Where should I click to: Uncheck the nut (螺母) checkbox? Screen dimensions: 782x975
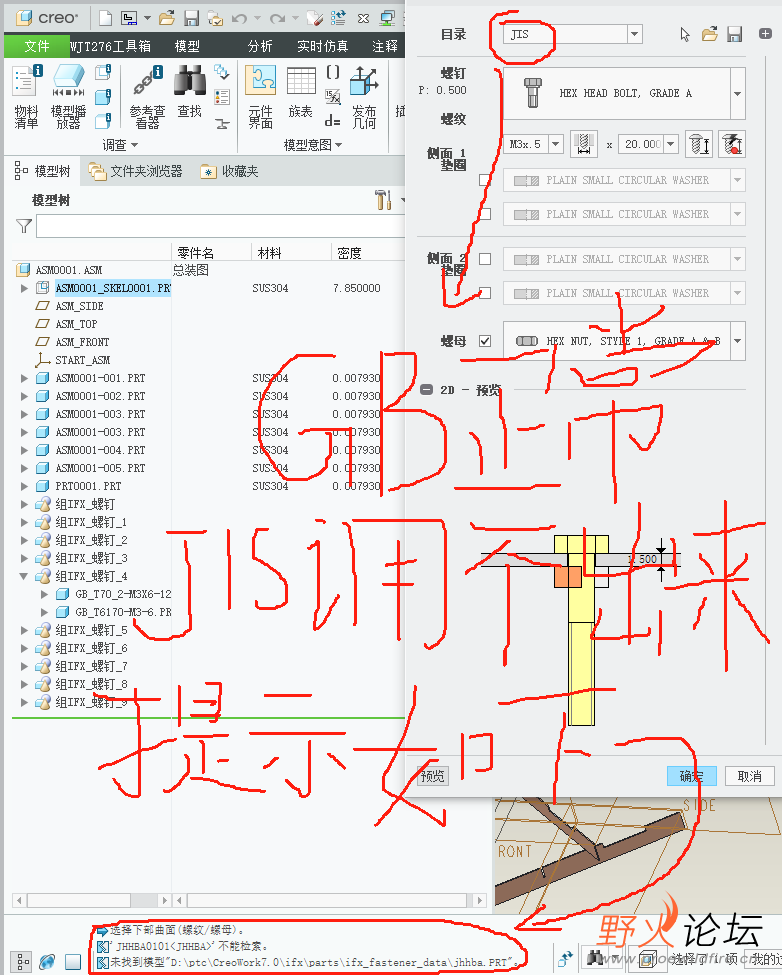pyautogui.click(x=485, y=341)
